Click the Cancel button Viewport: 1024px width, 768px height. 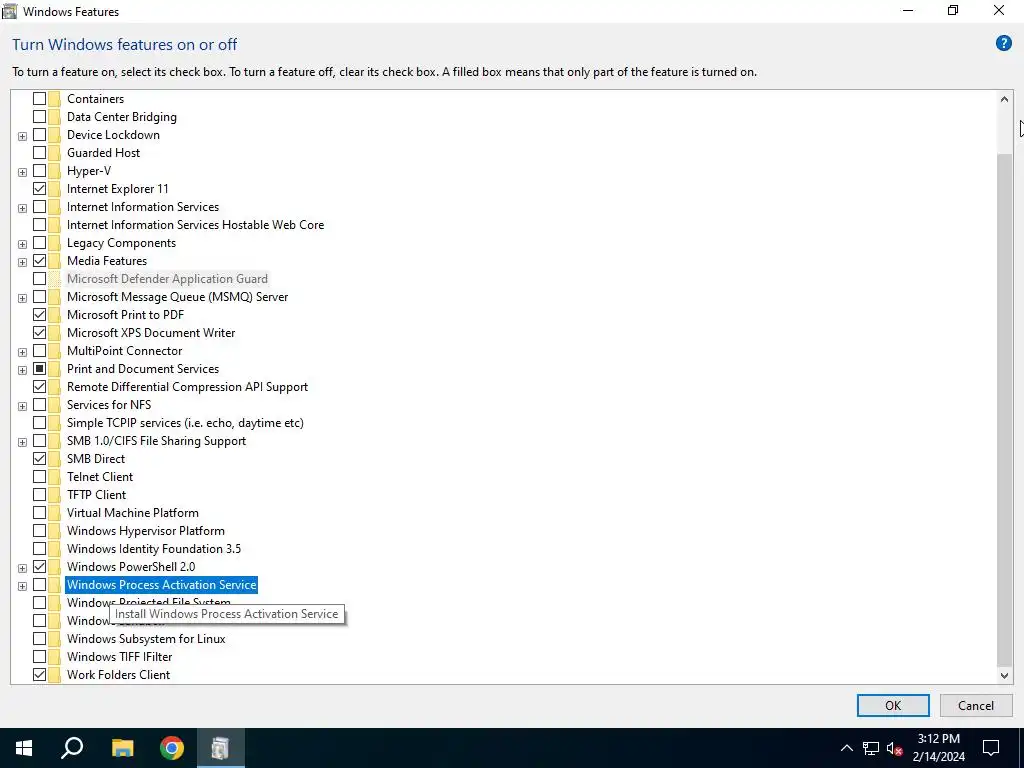pos(976,705)
